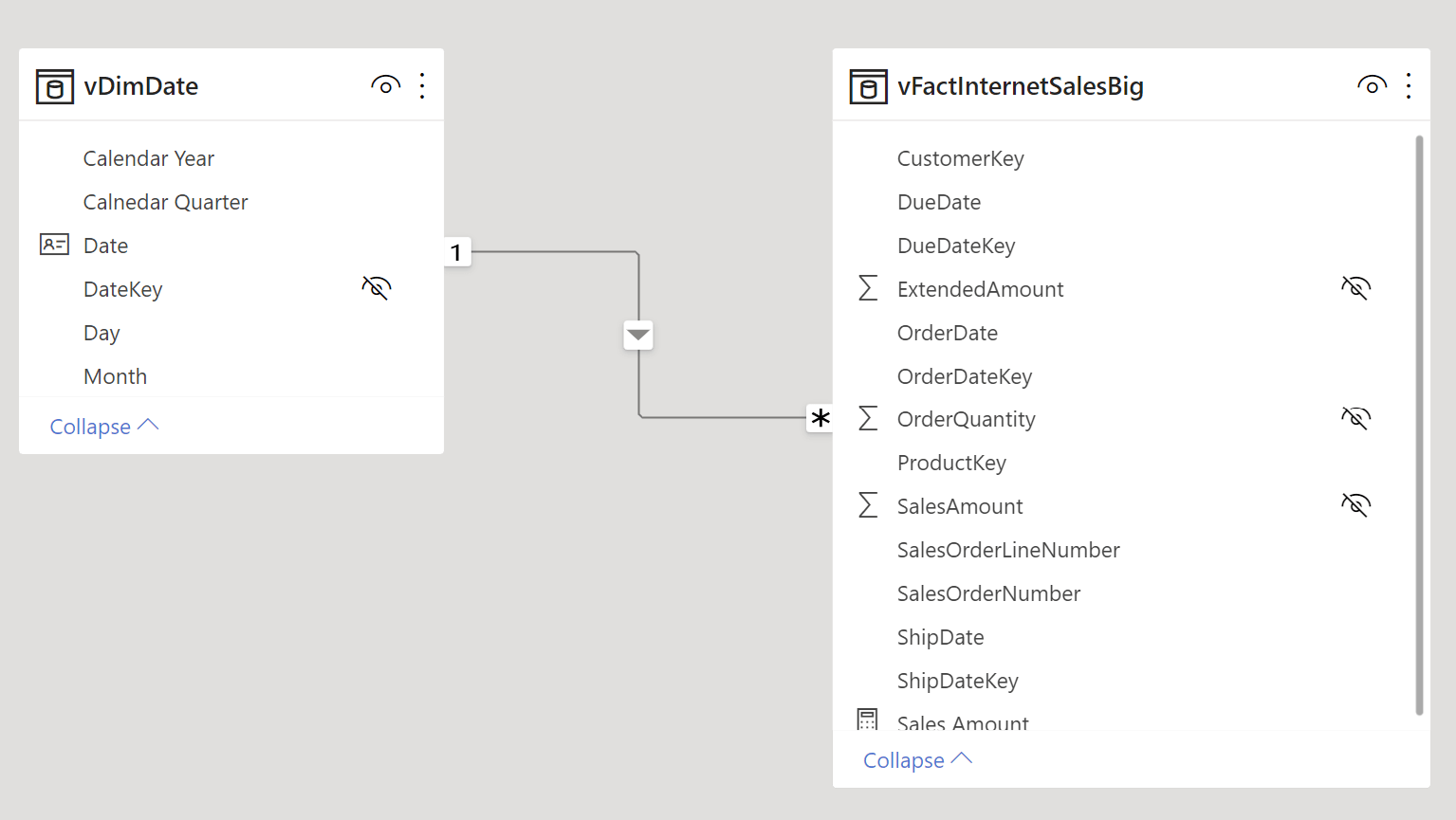Click the relationship's one-side marker labeled 1
Screen dimensions: 1456x820
(456, 251)
